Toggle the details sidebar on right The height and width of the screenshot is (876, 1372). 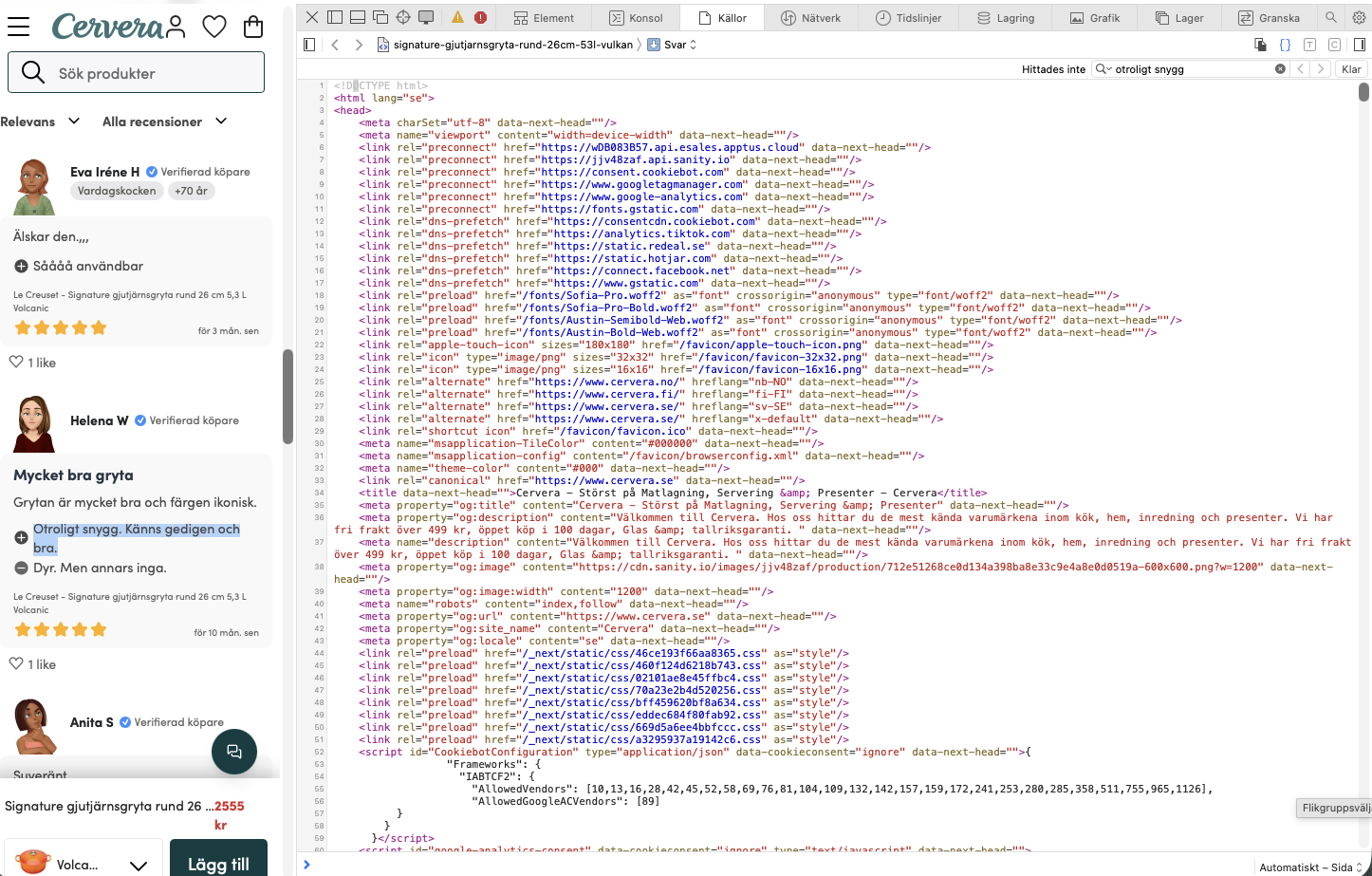[x=1359, y=45]
